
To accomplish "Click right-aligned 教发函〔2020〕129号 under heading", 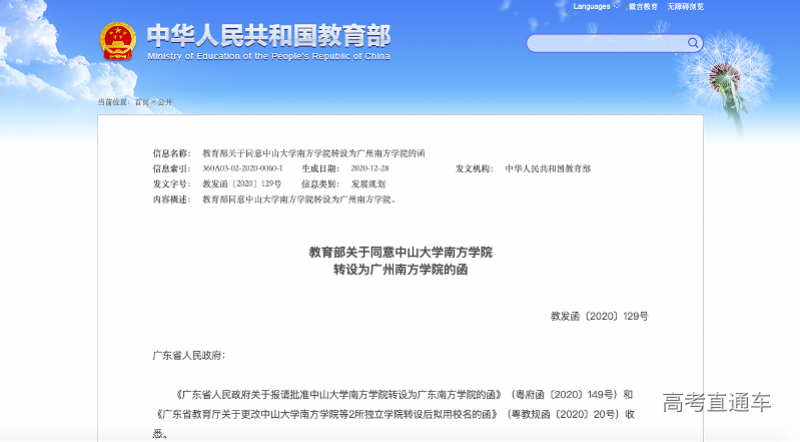I will pos(599,316).
